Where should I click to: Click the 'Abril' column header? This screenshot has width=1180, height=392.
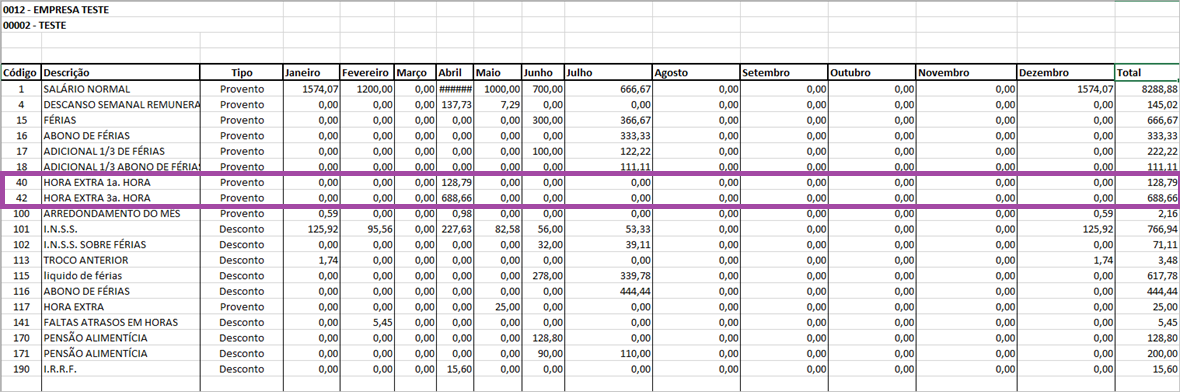pyautogui.click(x=455, y=73)
